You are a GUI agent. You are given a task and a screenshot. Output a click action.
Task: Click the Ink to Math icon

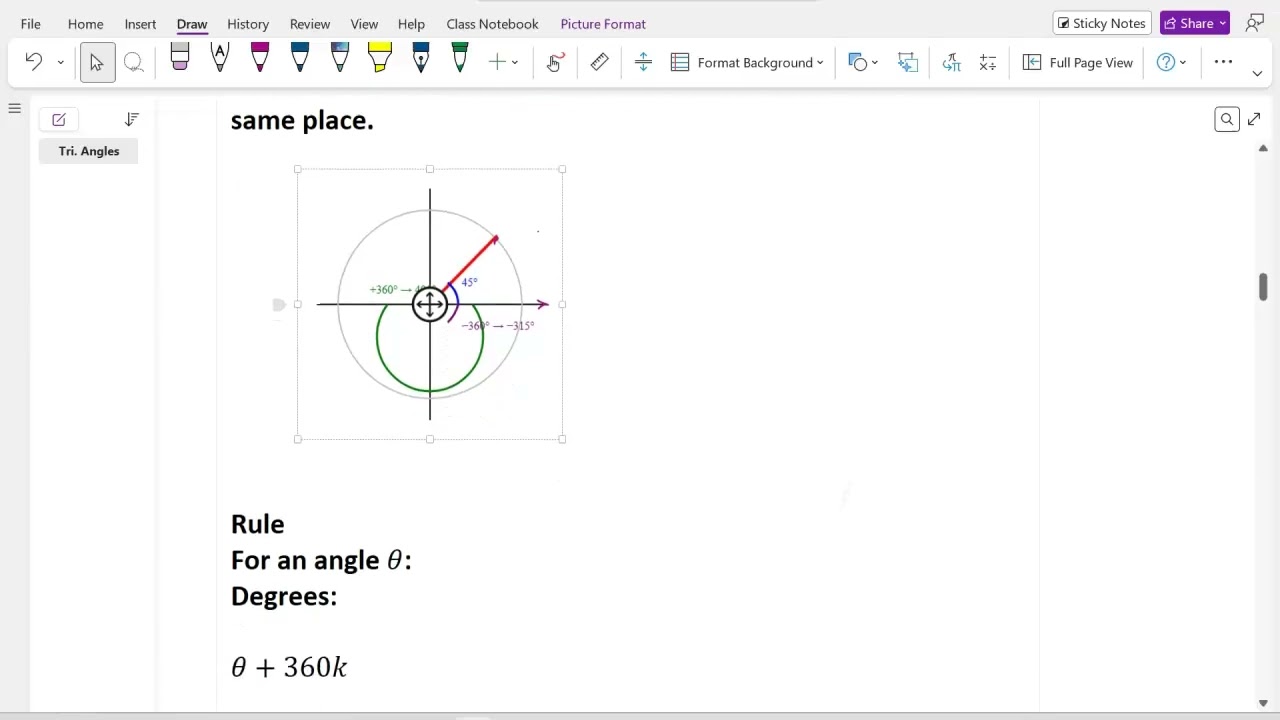point(951,62)
